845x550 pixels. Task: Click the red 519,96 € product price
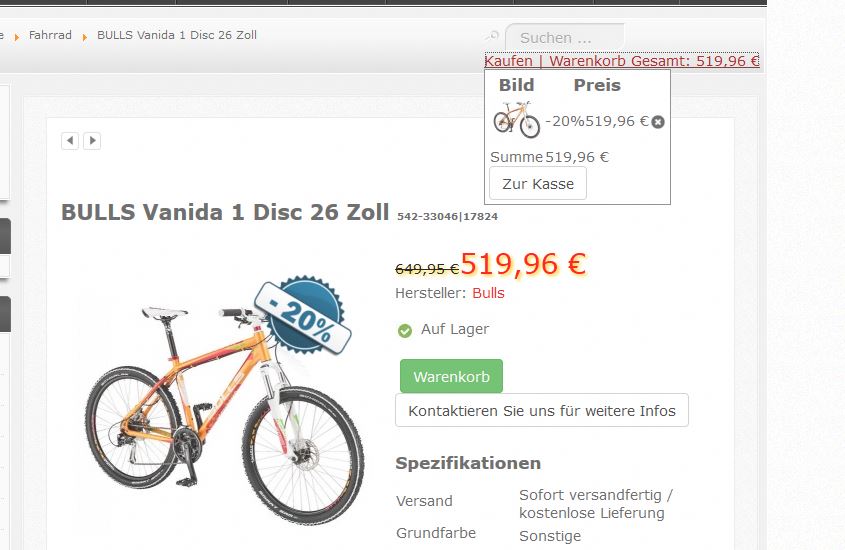(x=523, y=264)
